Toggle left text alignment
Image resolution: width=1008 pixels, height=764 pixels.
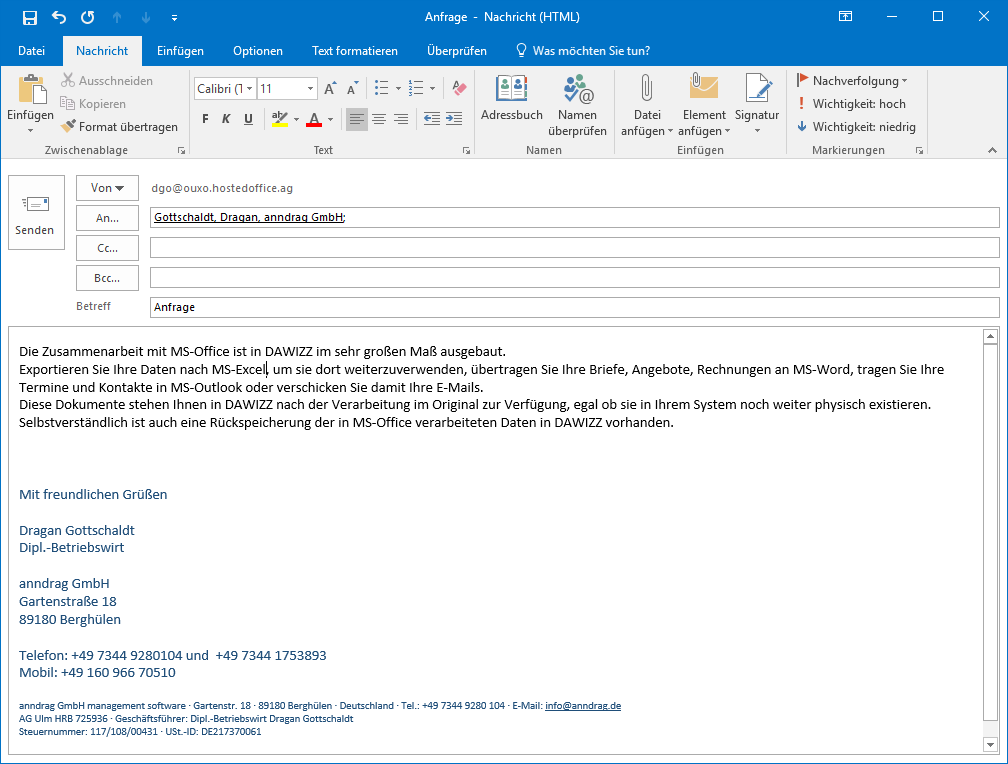click(x=357, y=119)
